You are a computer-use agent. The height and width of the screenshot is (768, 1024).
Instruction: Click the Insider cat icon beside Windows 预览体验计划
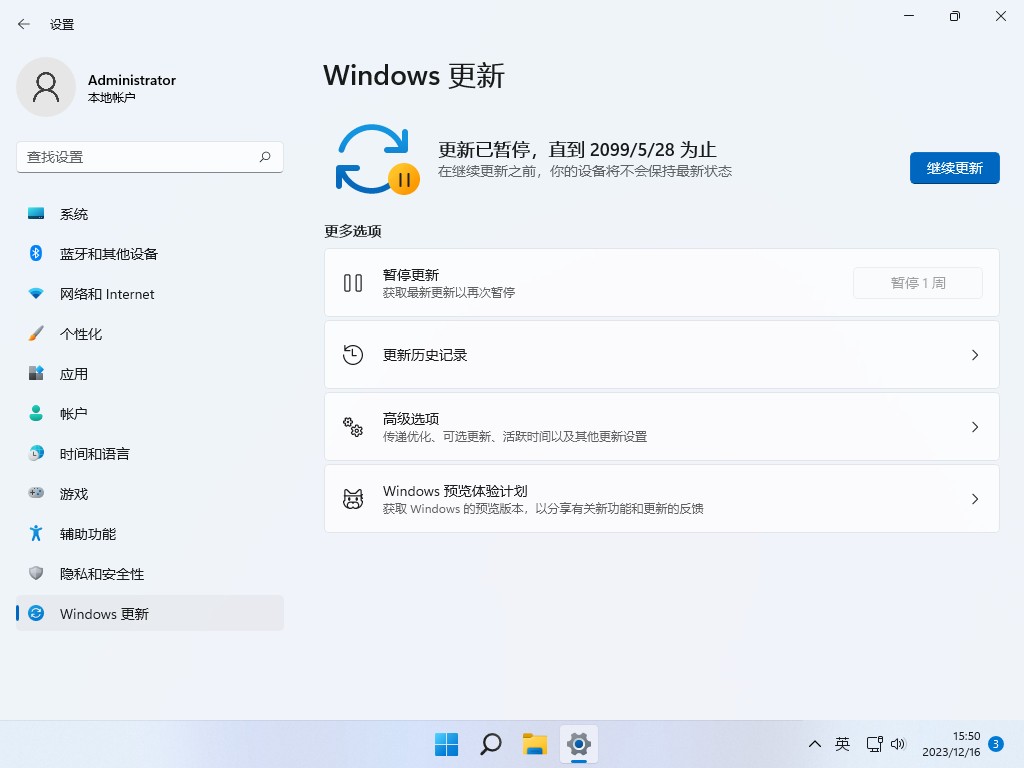[353, 499]
